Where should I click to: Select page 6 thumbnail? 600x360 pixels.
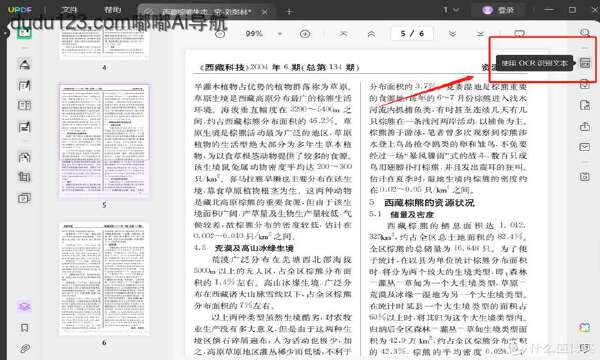tap(104, 279)
